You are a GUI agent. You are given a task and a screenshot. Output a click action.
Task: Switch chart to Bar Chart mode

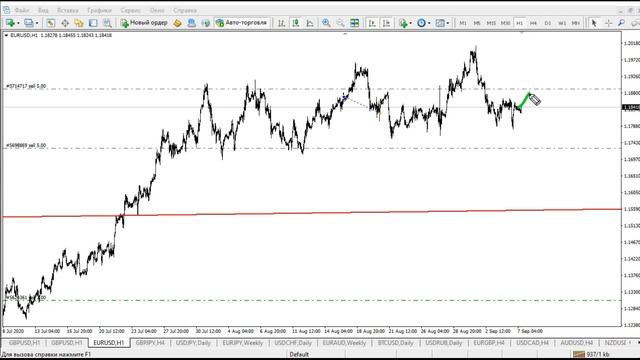[281, 23]
